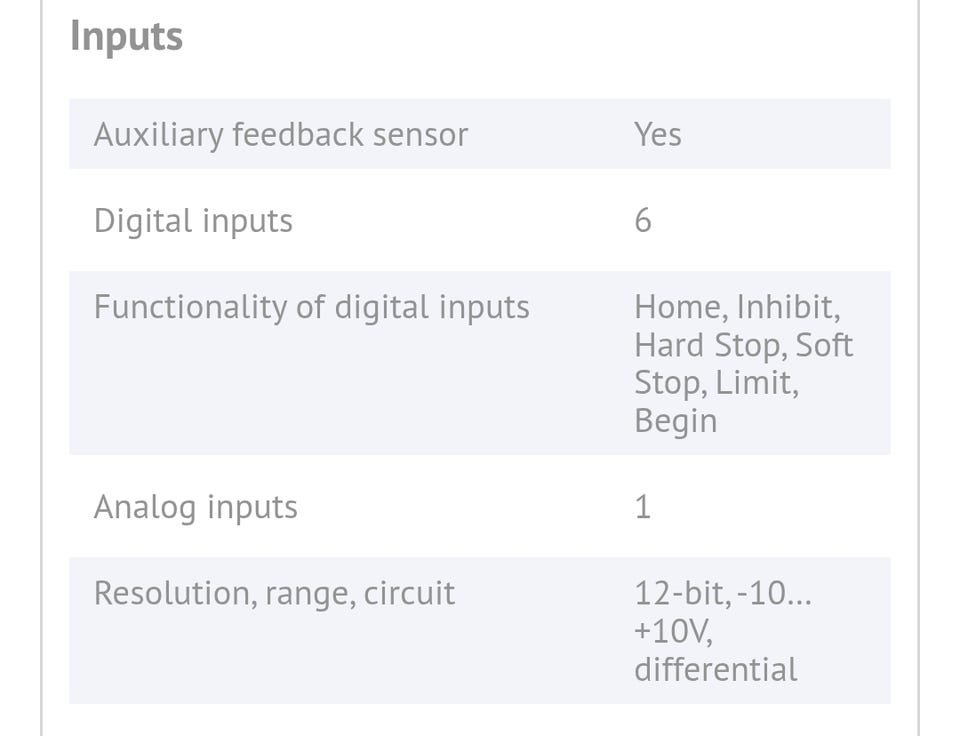Select Resolution, range, circuit label

pos(274,594)
